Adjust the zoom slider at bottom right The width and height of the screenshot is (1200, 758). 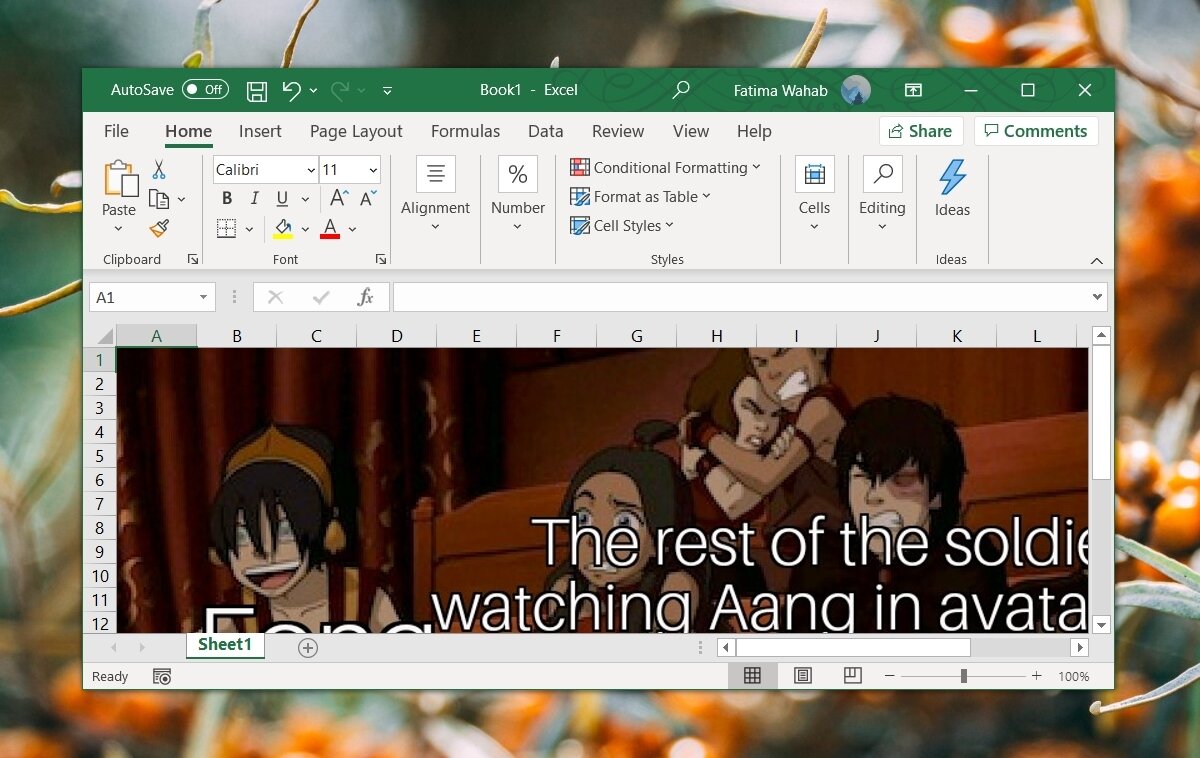962,676
